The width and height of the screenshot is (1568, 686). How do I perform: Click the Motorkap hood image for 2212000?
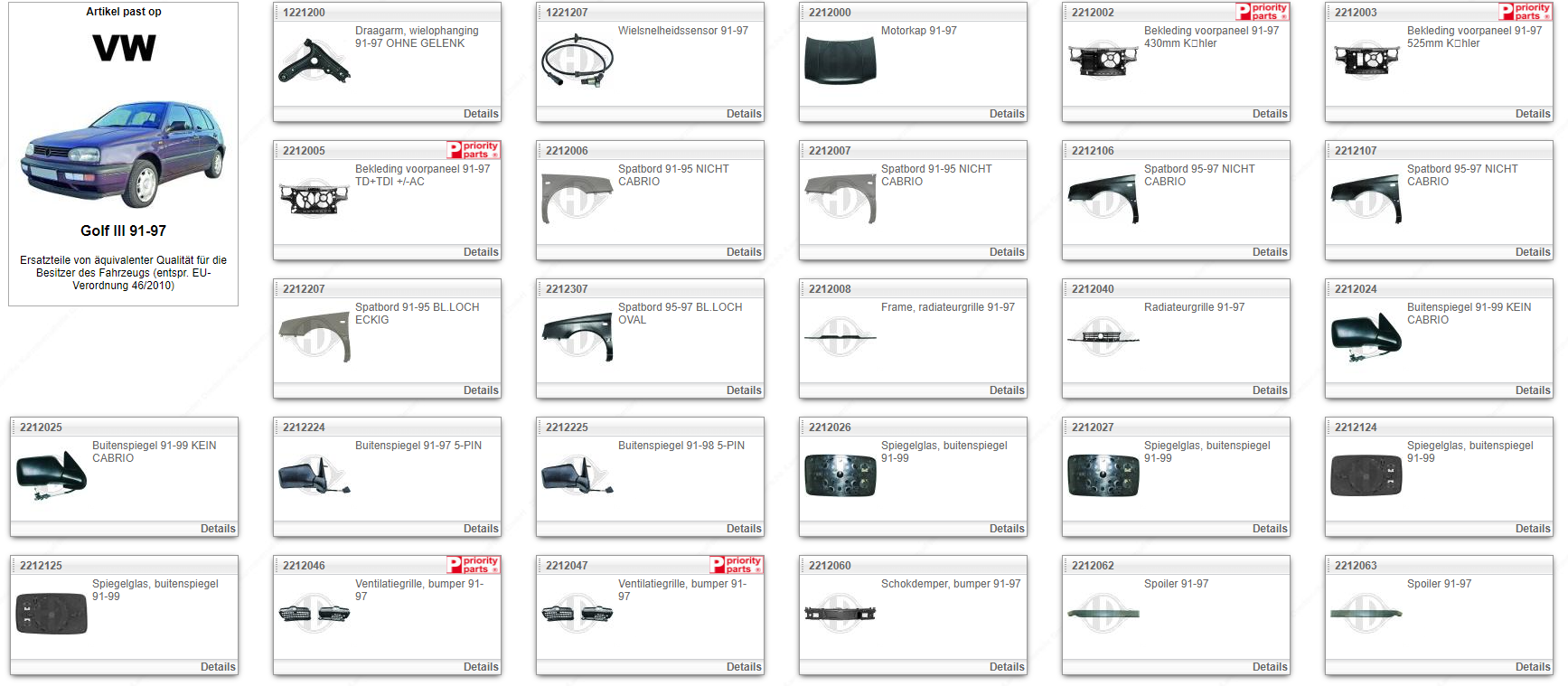click(x=840, y=61)
